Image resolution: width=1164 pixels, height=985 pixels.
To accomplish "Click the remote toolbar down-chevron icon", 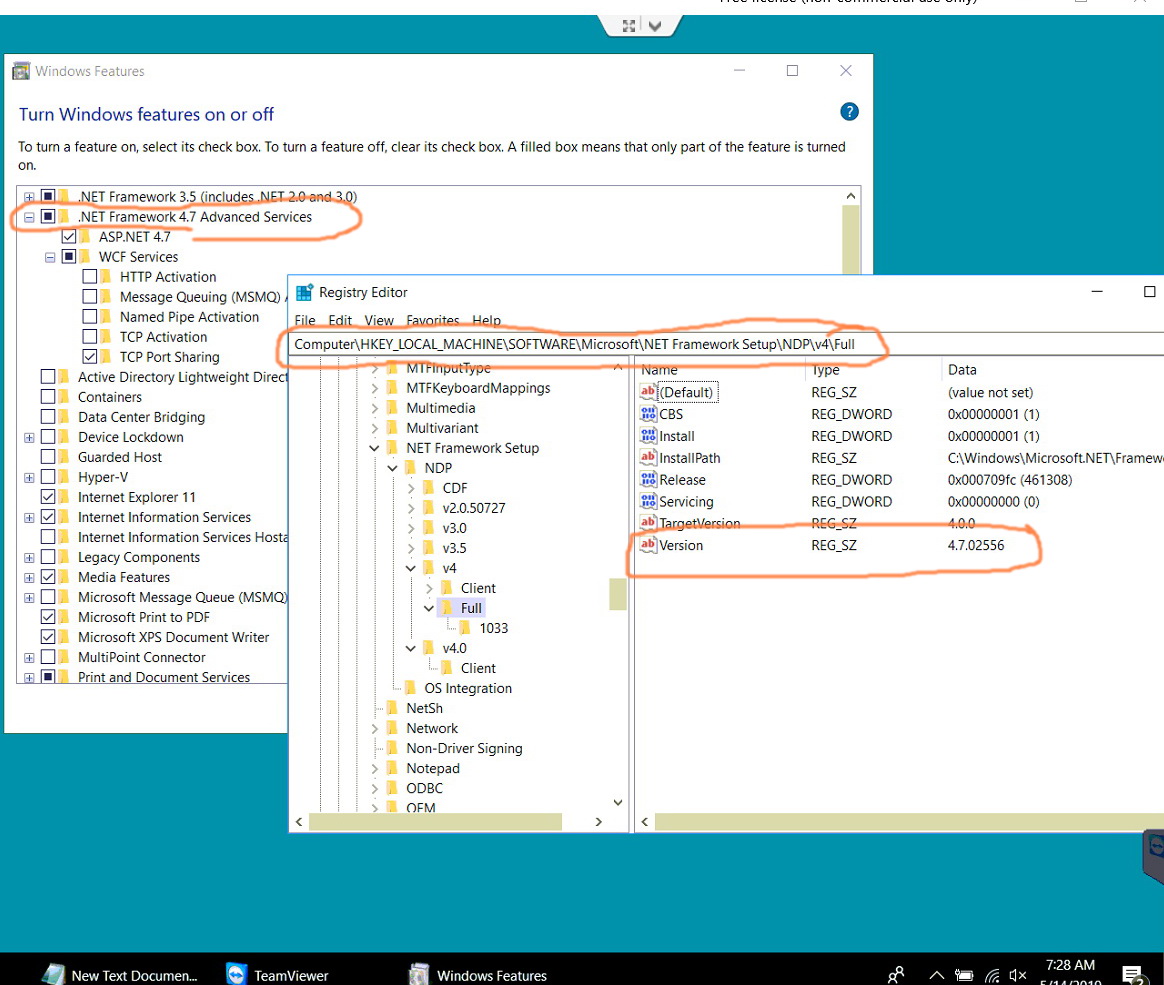I will click(x=655, y=26).
